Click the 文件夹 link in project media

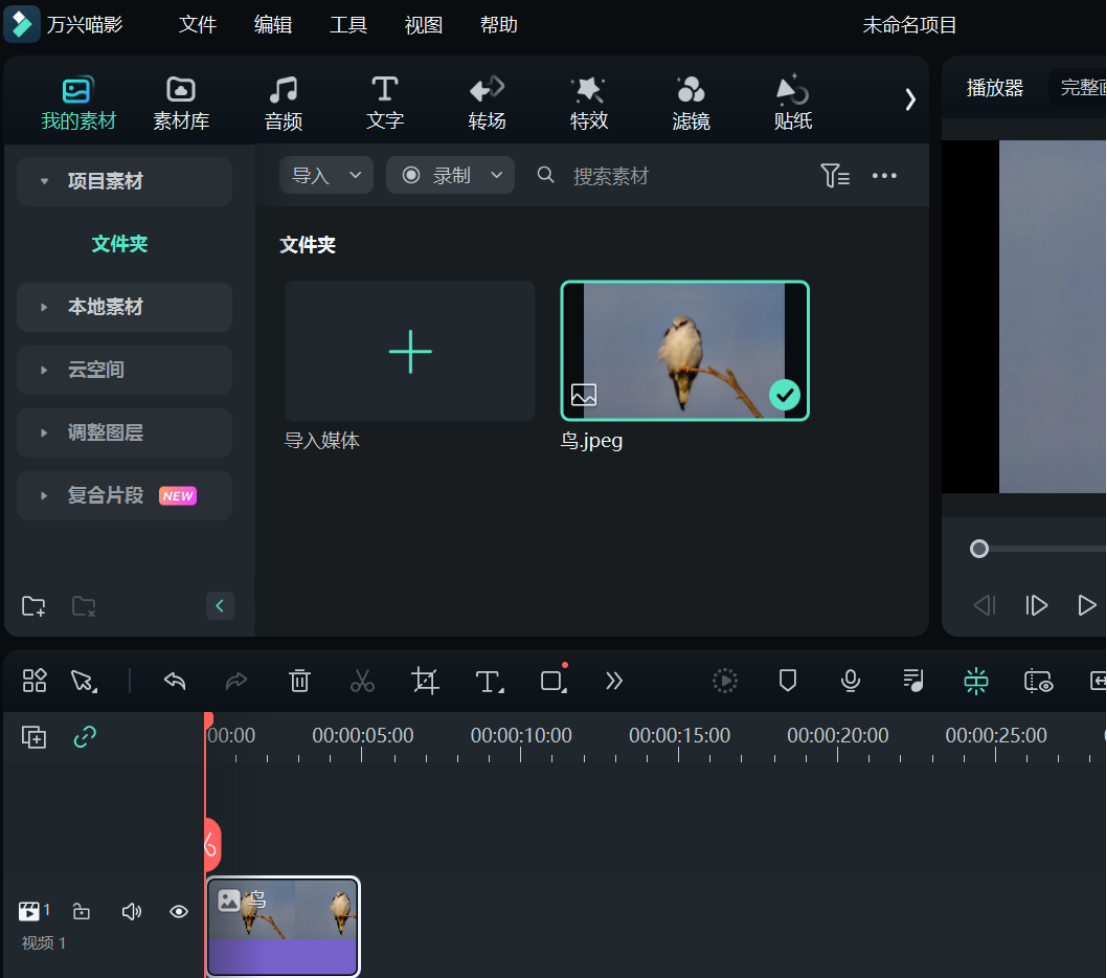coord(119,243)
